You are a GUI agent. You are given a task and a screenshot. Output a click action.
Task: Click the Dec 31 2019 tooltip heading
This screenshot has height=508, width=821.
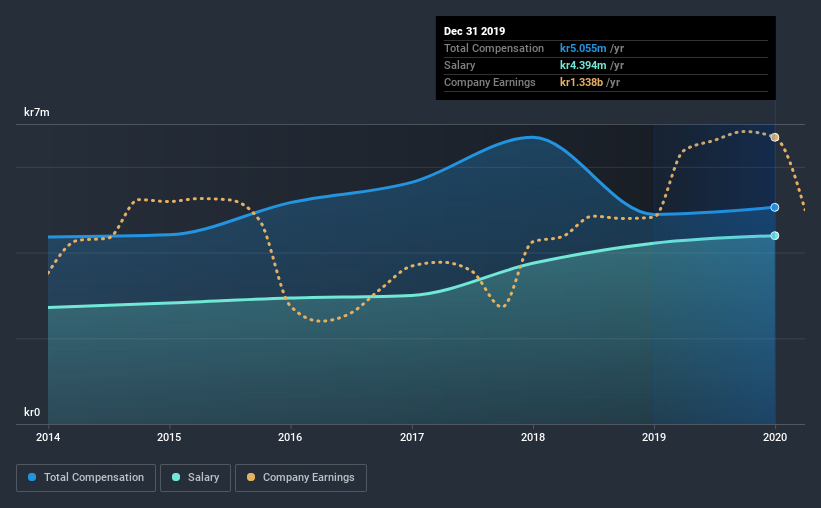474,31
